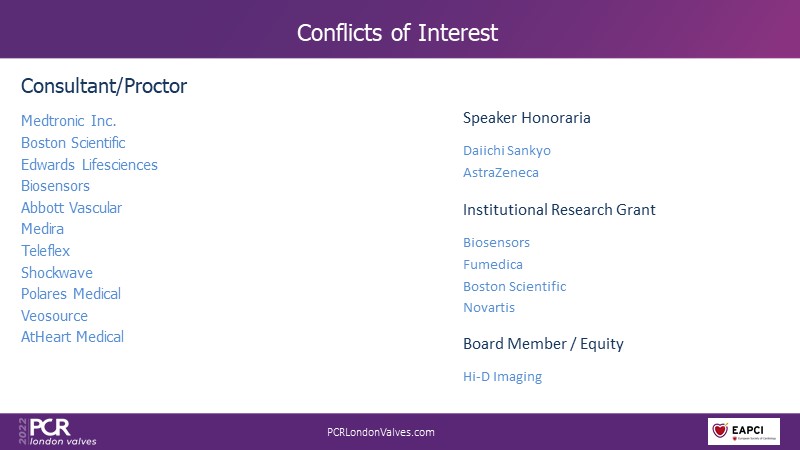Viewport: 800px width, 450px height.
Task: Click Hi-D Imaging entry
Action: [x=503, y=377]
